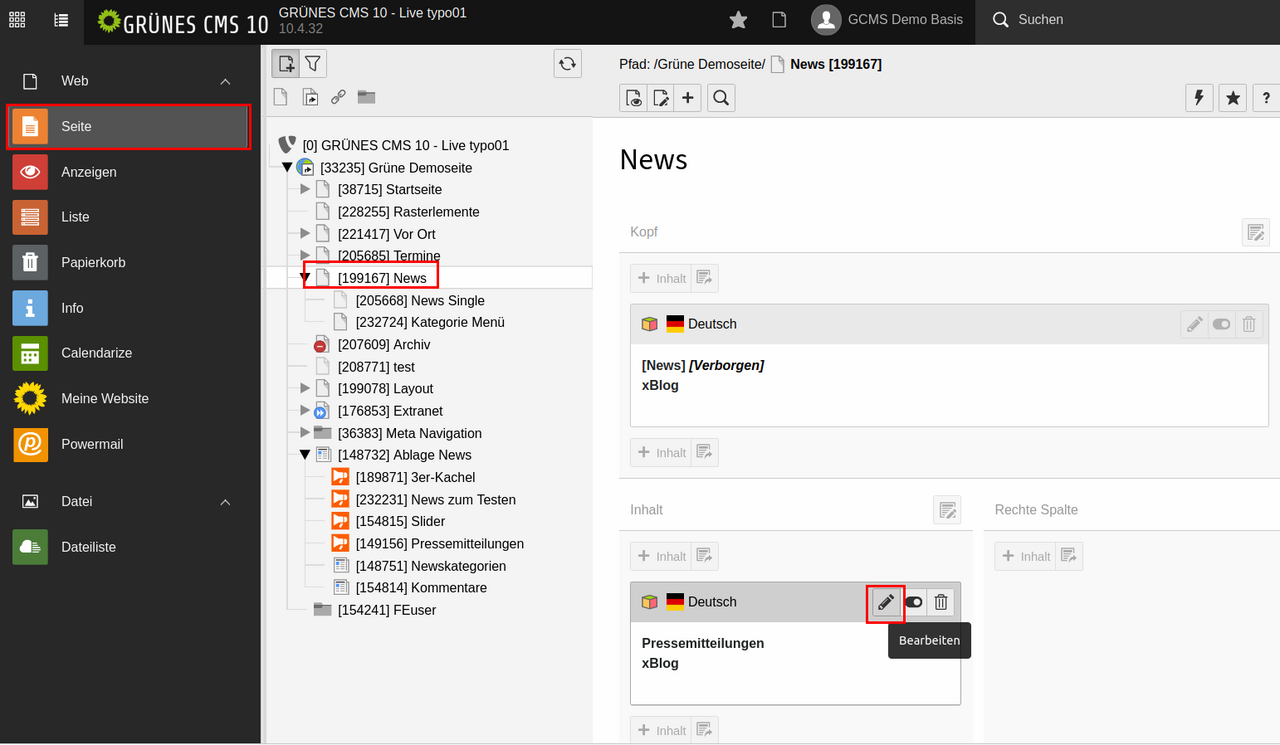Toggle visibility of hidden News element
1280x745 pixels.
tap(1221, 324)
